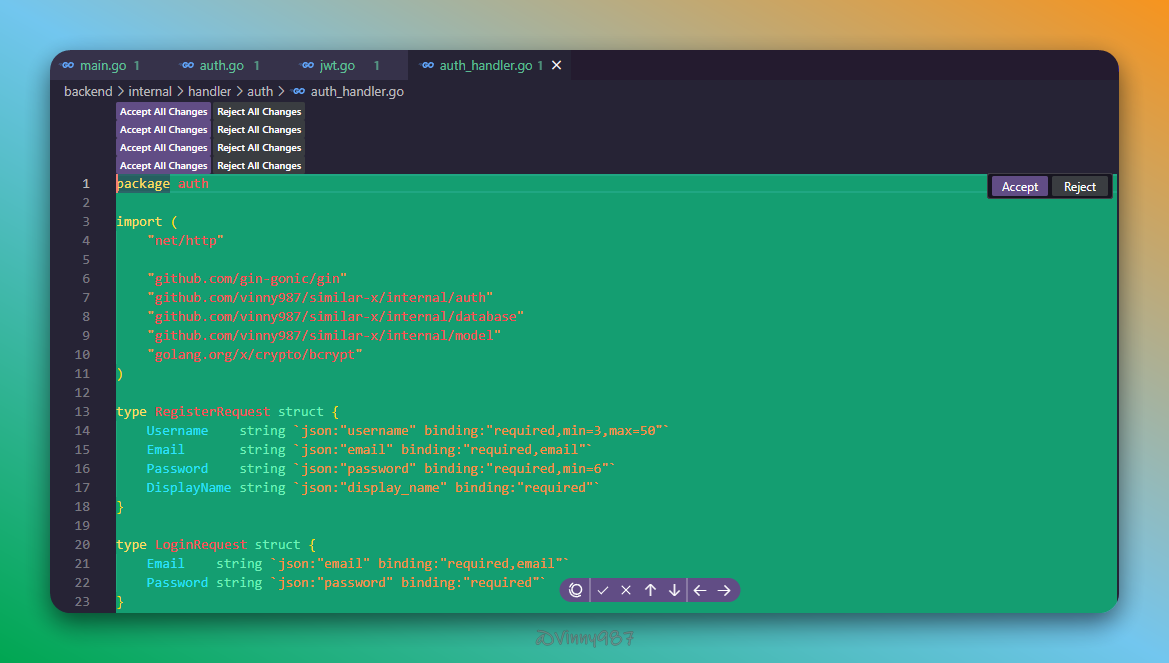Click the right arrow in floating toolbar

(x=724, y=590)
